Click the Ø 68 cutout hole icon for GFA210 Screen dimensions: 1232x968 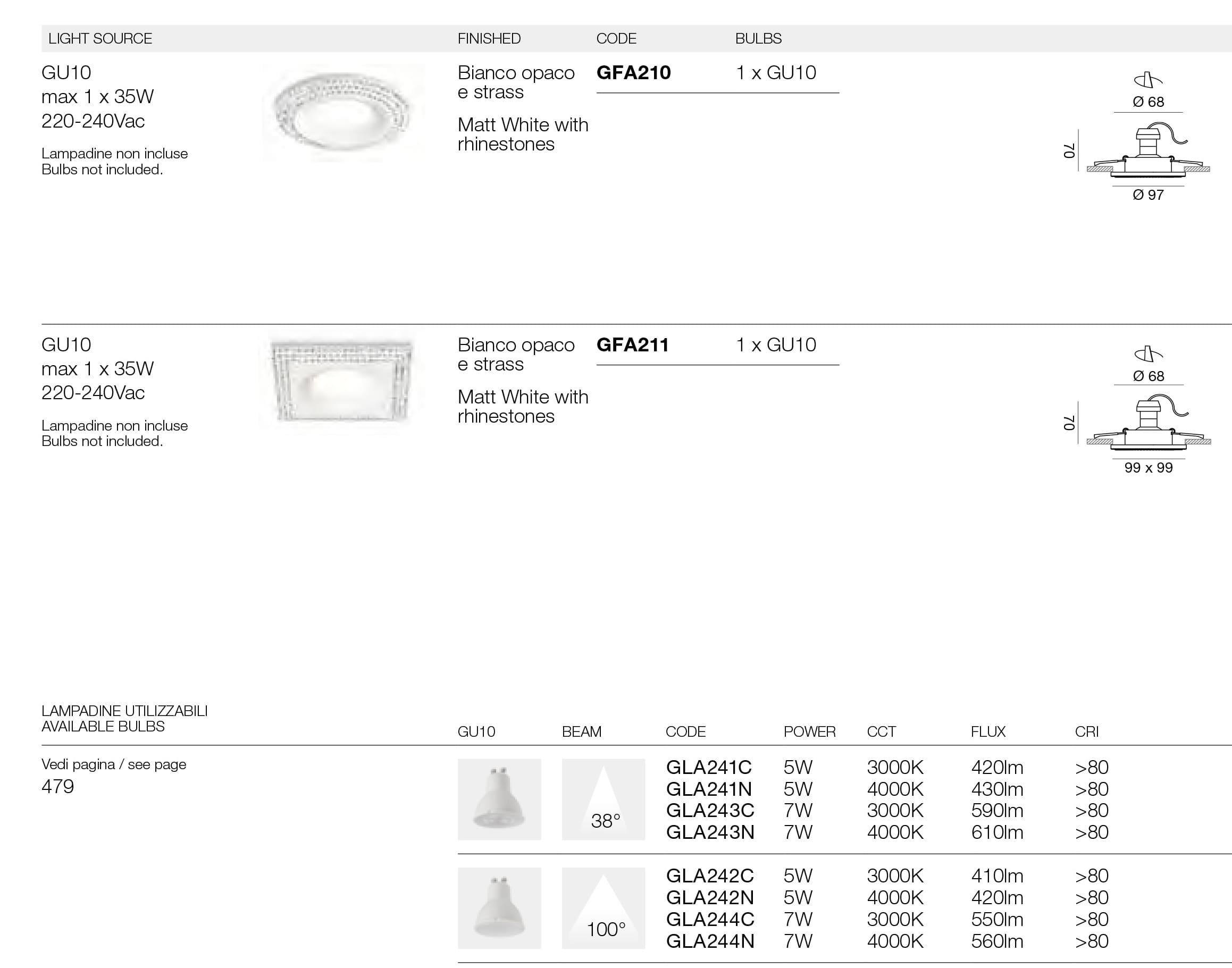point(1148,80)
